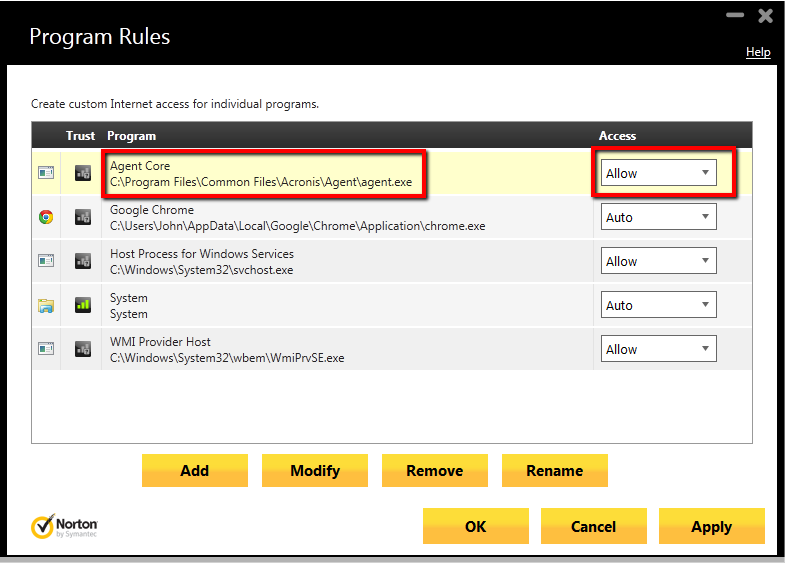
Task: Click the Access column header
Action: pyautogui.click(x=617, y=136)
